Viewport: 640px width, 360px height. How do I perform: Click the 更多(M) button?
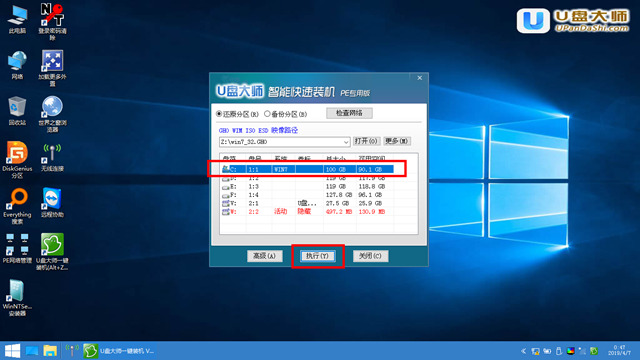point(397,141)
